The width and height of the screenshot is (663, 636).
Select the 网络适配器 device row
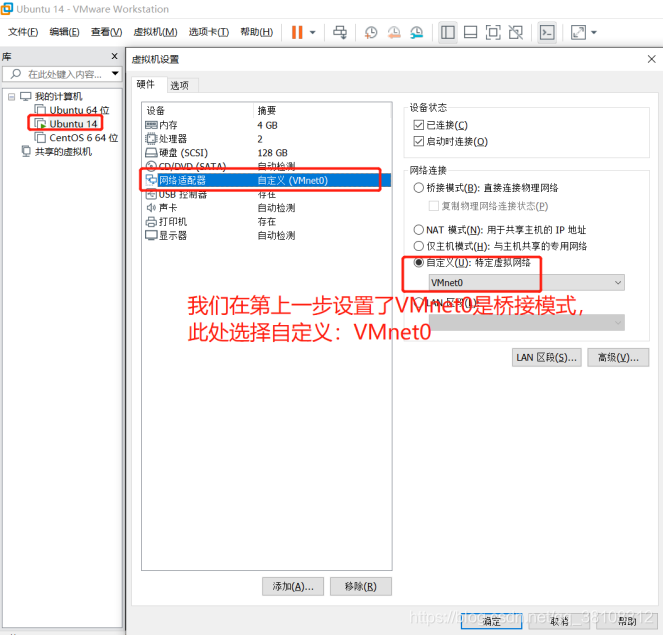[x=266, y=181]
